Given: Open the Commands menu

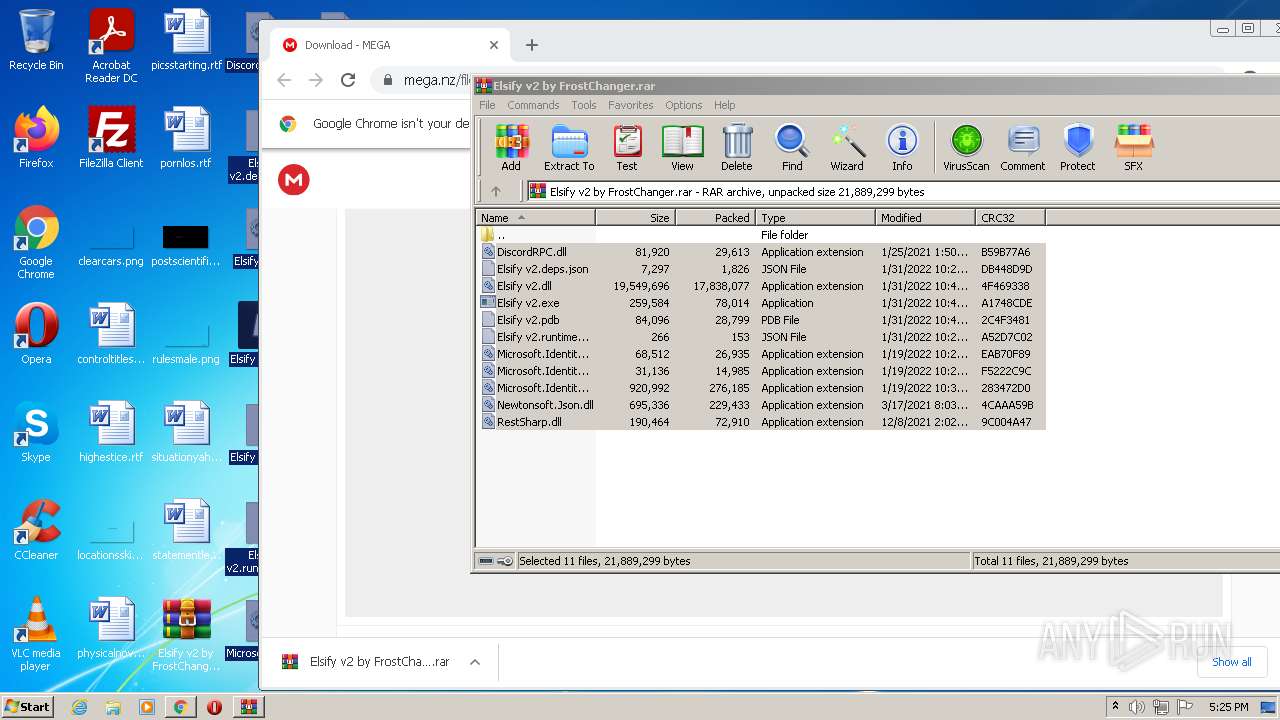Looking at the screenshot, I should 533,105.
